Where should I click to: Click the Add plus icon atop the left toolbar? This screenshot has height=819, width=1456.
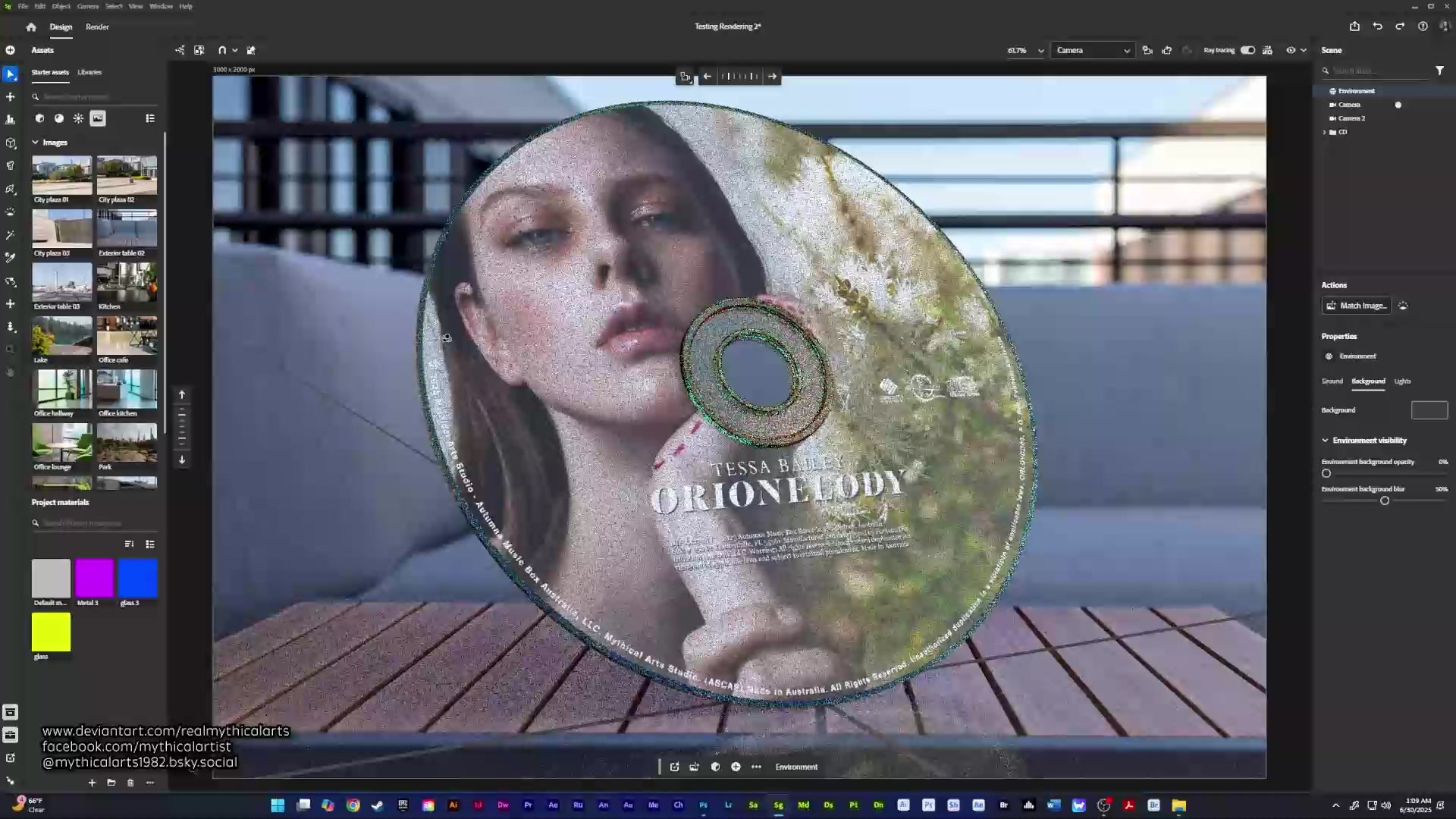[11, 50]
